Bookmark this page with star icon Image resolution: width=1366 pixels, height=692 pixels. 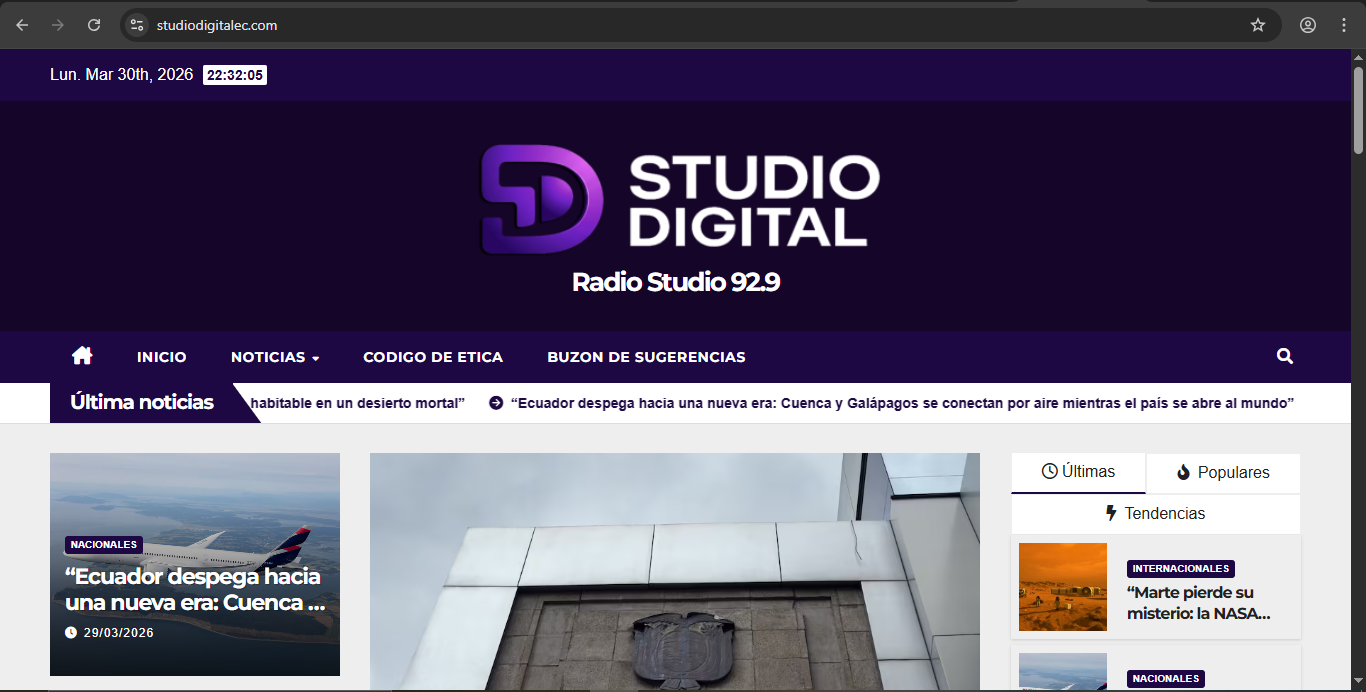click(1258, 25)
